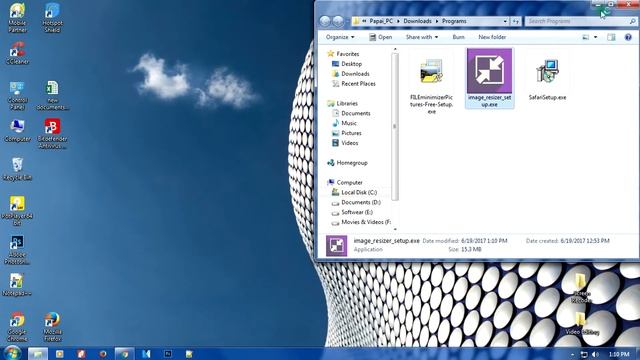640x360 pixels.
Task: Select the image_resizer_setup.exe file
Action: (489, 78)
